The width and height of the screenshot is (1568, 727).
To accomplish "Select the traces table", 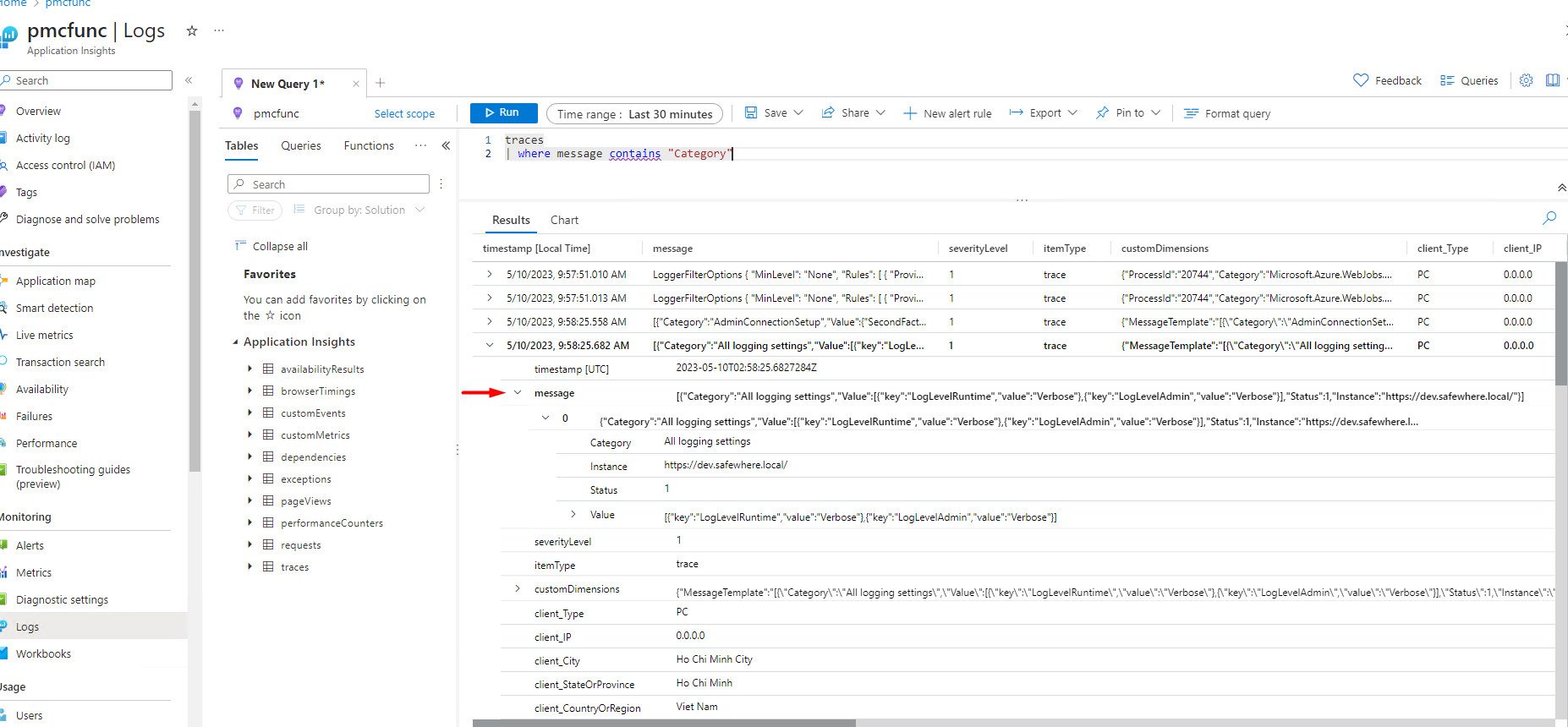I will click(x=295, y=567).
